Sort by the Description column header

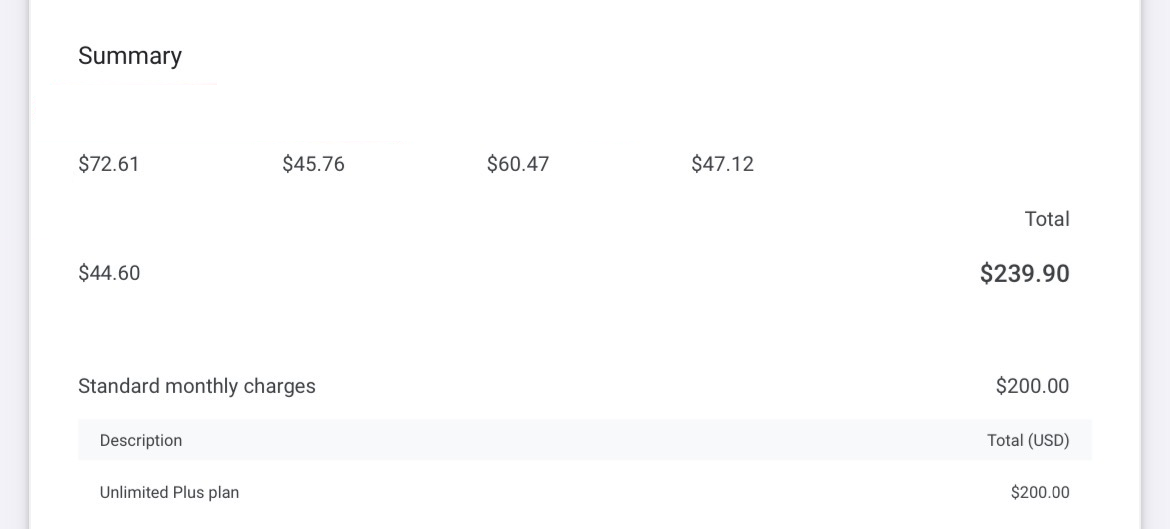tap(141, 440)
